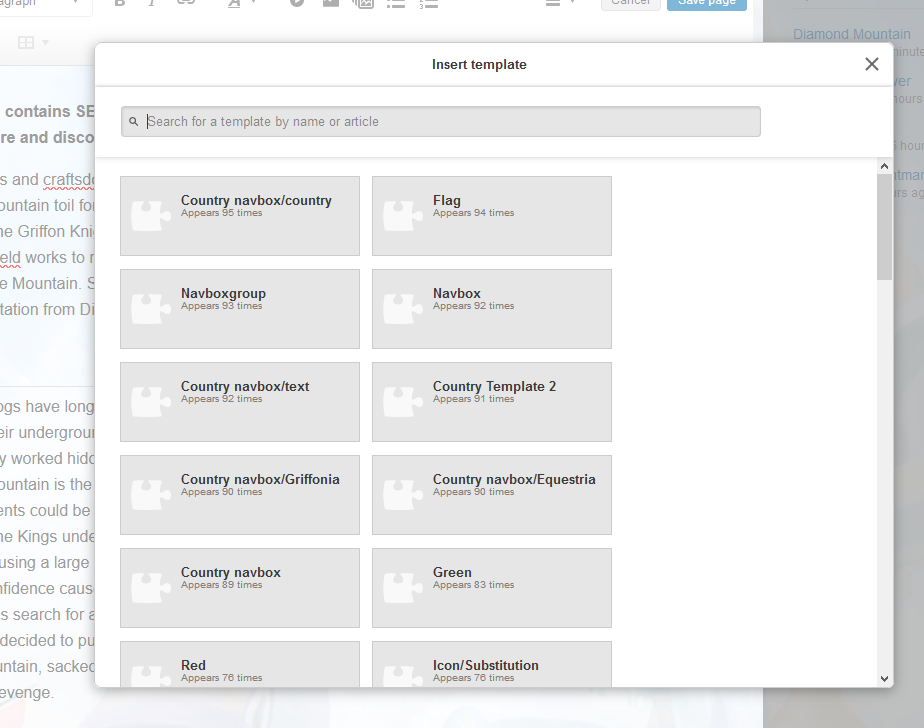Close the Insert template dialog

[x=872, y=64]
